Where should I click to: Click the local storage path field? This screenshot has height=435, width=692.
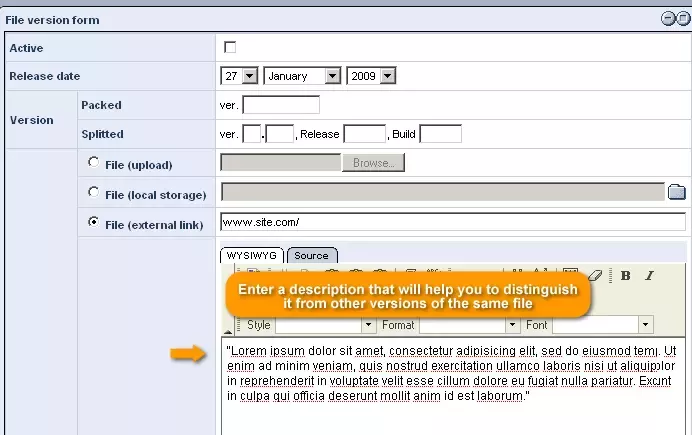[x=443, y=192]
